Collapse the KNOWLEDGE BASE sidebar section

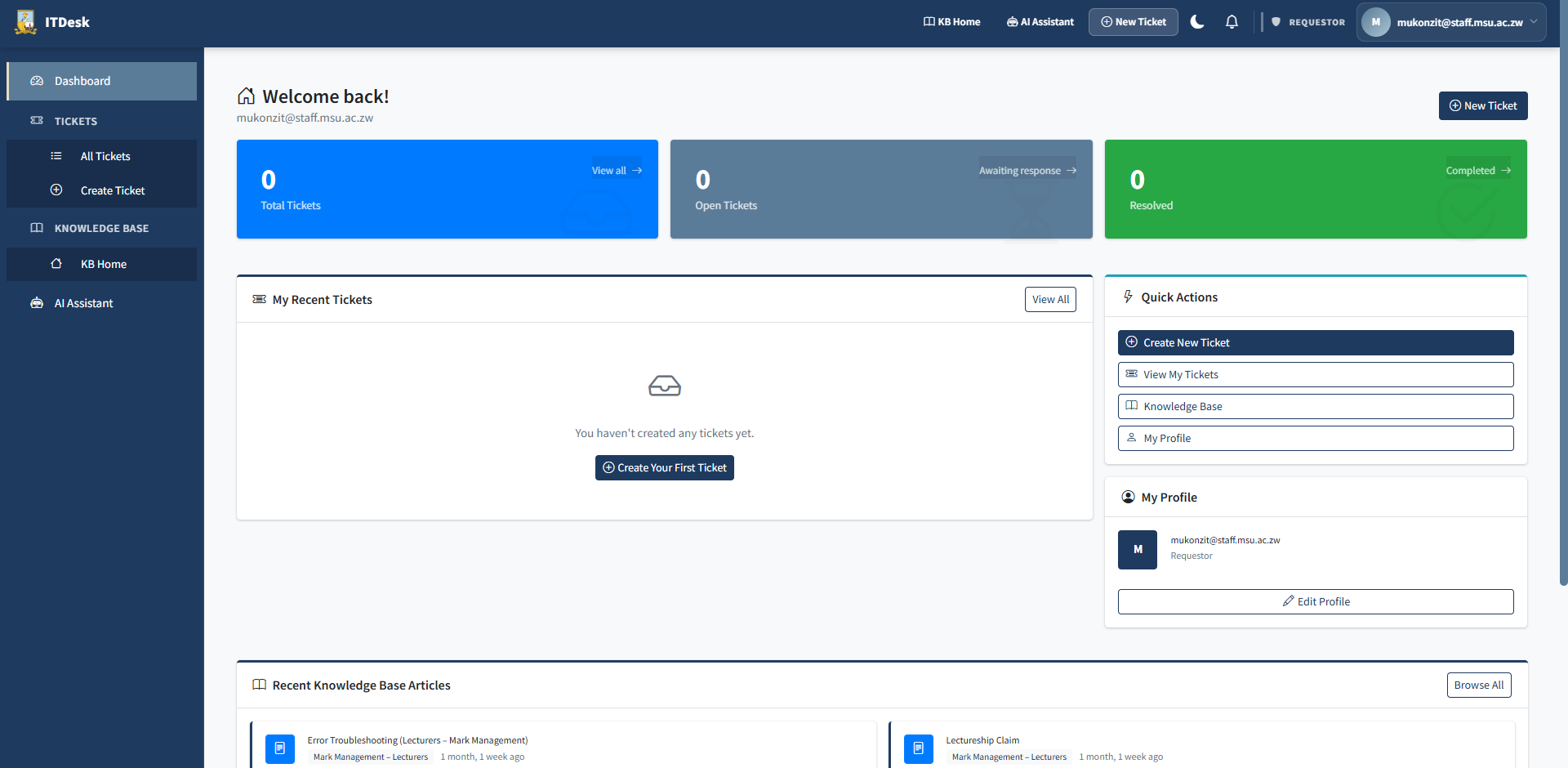[x=101, y=228]
